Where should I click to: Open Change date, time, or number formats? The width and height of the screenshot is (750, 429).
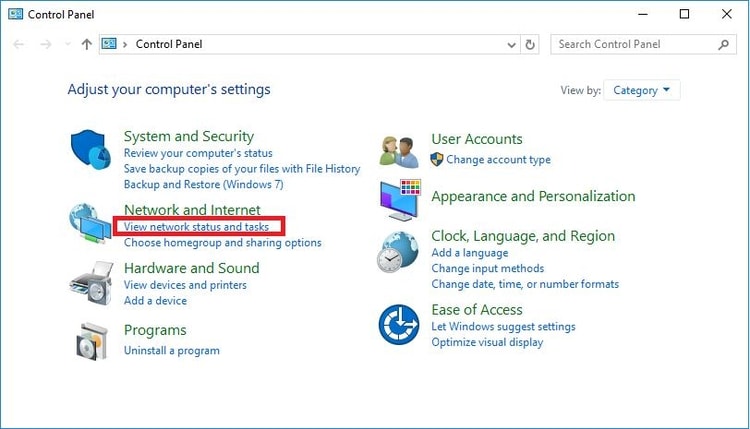[x=525, y=284]
